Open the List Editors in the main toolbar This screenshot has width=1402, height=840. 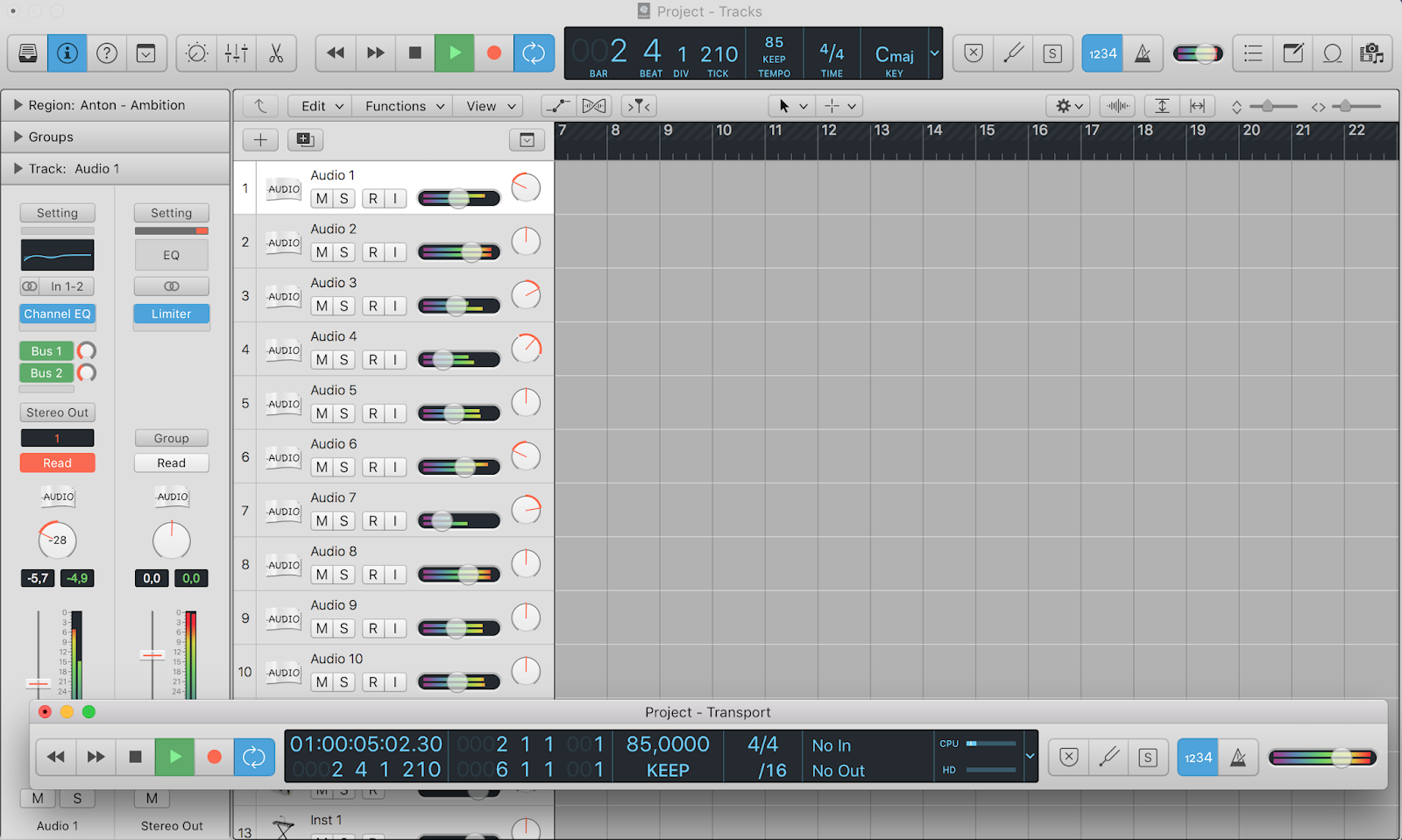(x=1253, y=53)
